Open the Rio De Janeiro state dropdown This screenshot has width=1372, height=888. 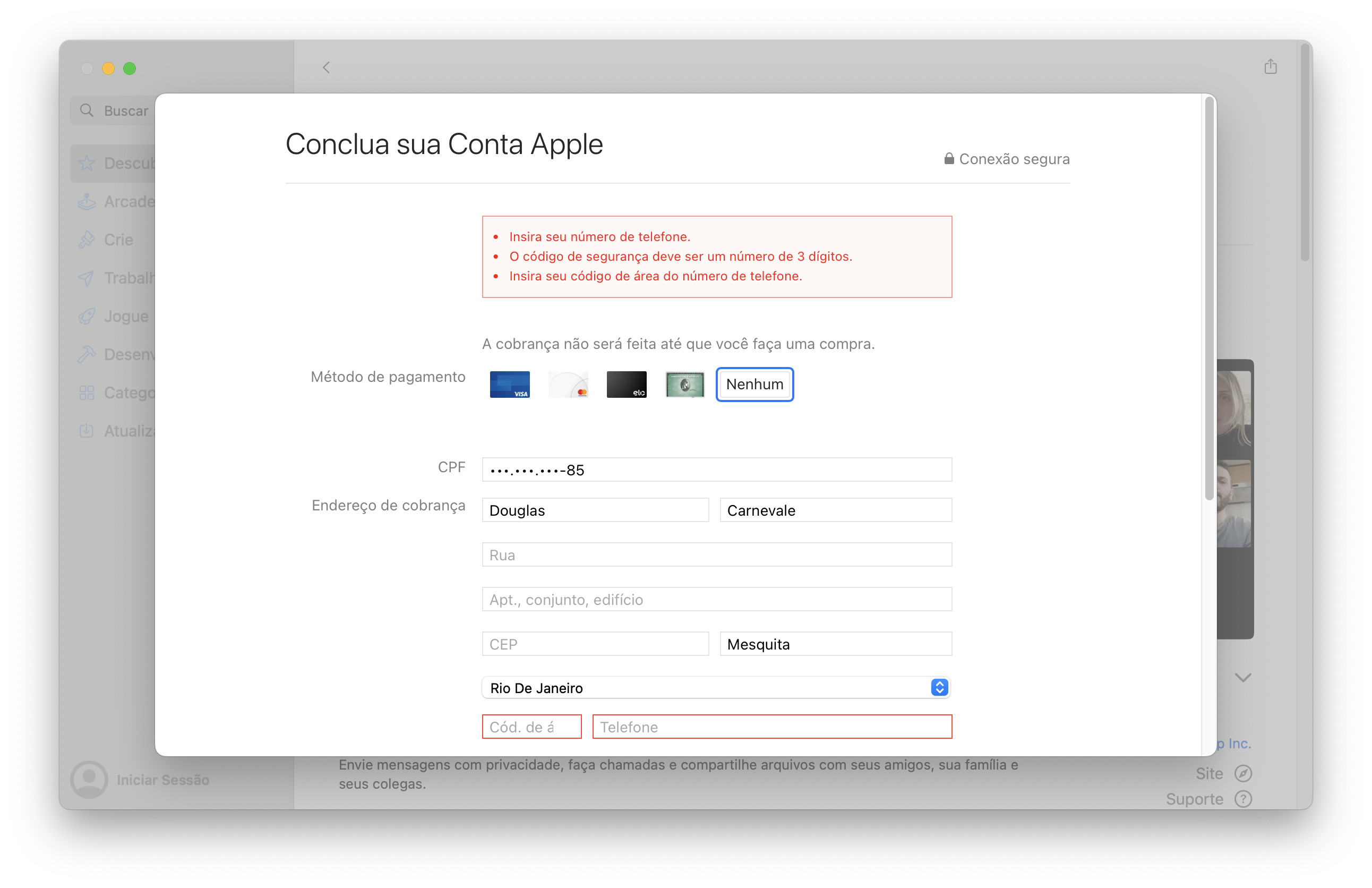pyautogui.click(x=716, y=687)
